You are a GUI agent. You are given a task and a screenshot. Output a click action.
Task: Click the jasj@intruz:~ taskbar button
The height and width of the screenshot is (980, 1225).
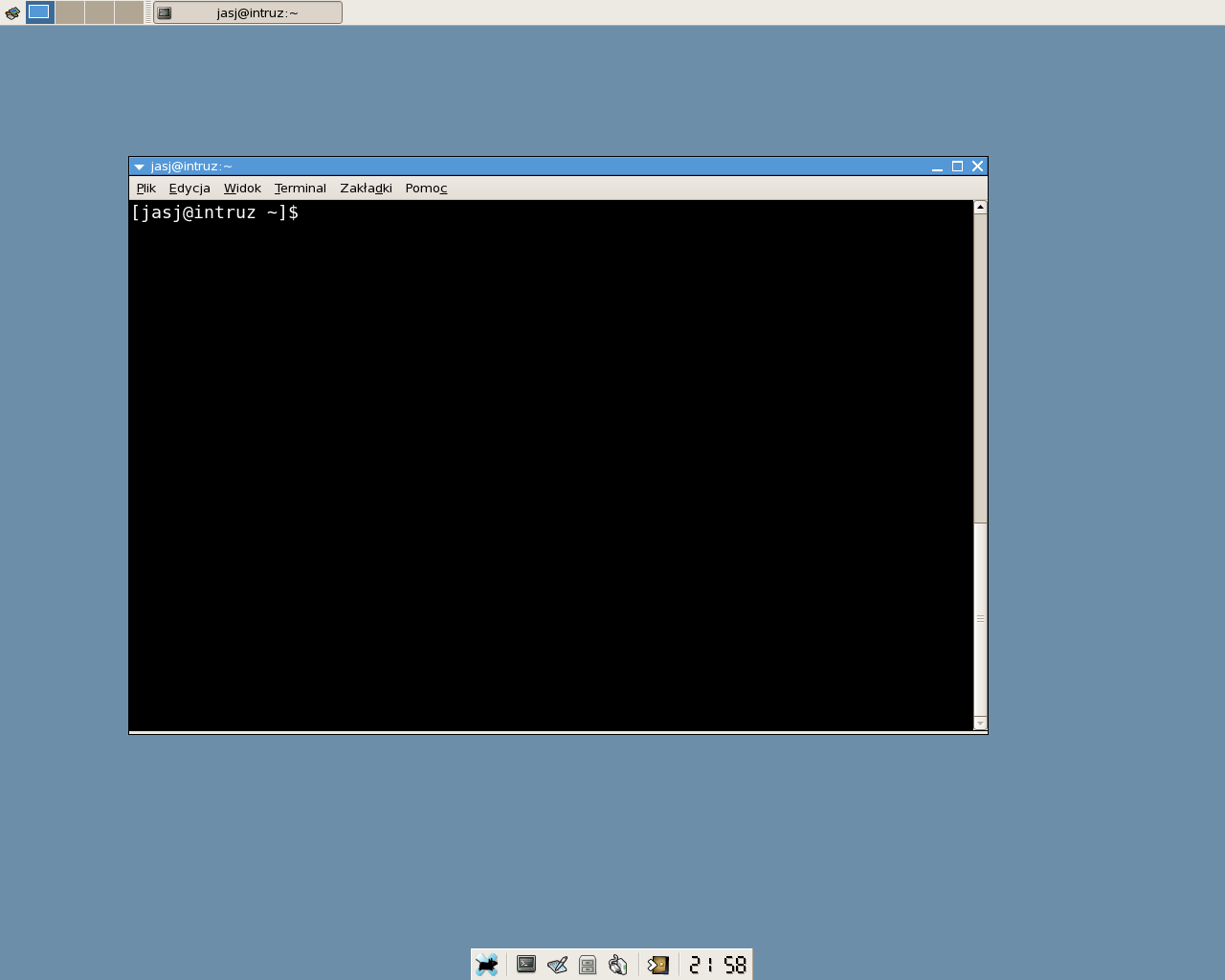248,12
